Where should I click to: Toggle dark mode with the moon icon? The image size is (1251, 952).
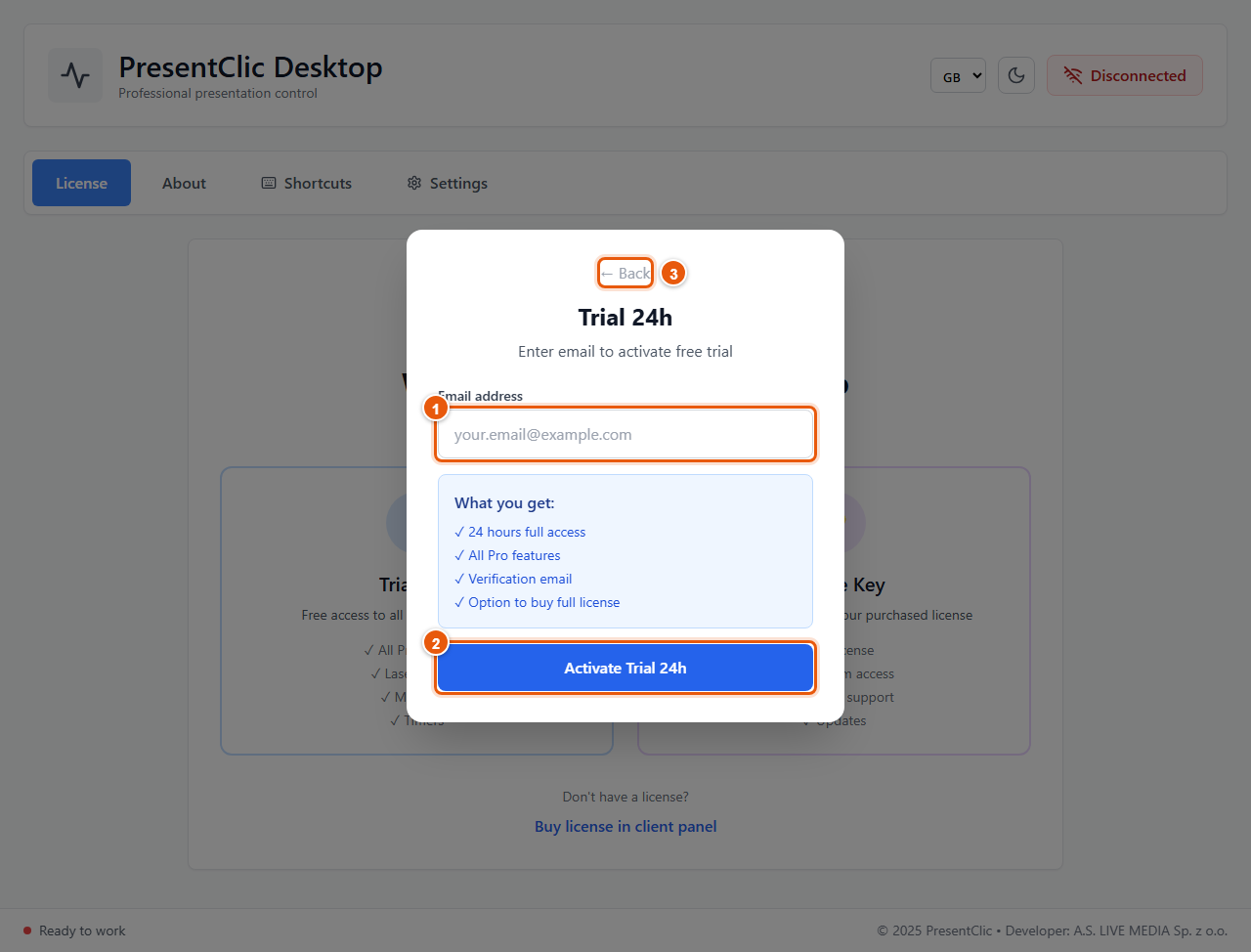tap(1016, 75)
